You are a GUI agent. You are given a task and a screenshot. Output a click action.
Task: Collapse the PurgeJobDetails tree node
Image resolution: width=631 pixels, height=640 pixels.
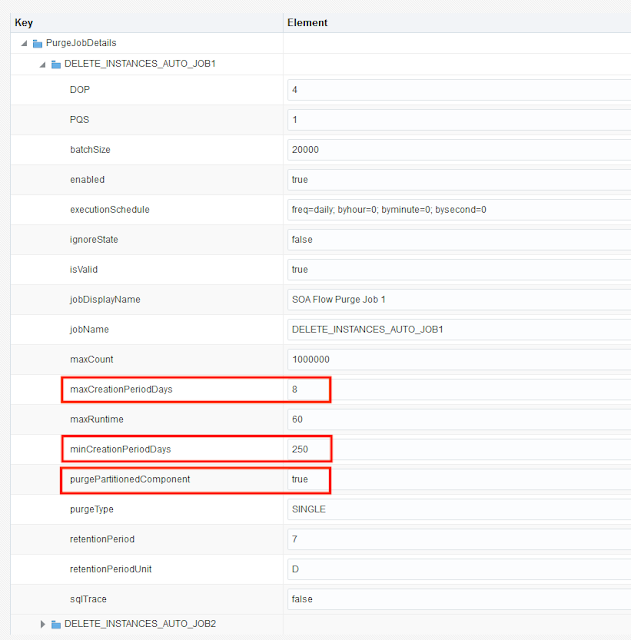point(24,43)
